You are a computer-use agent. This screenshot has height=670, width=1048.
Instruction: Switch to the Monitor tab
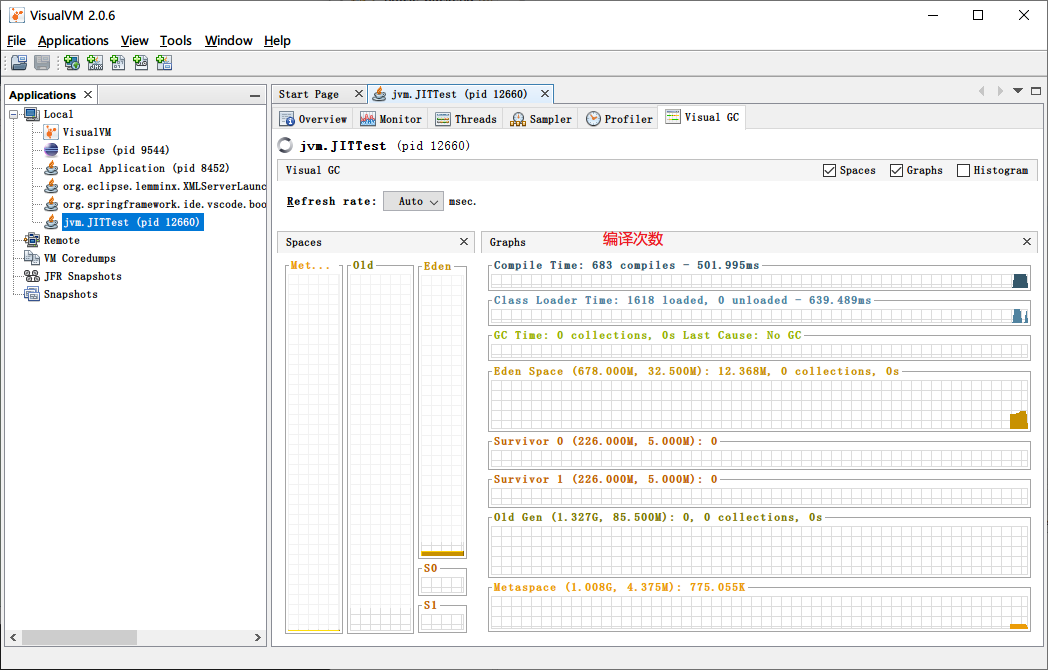coord(391,119)
